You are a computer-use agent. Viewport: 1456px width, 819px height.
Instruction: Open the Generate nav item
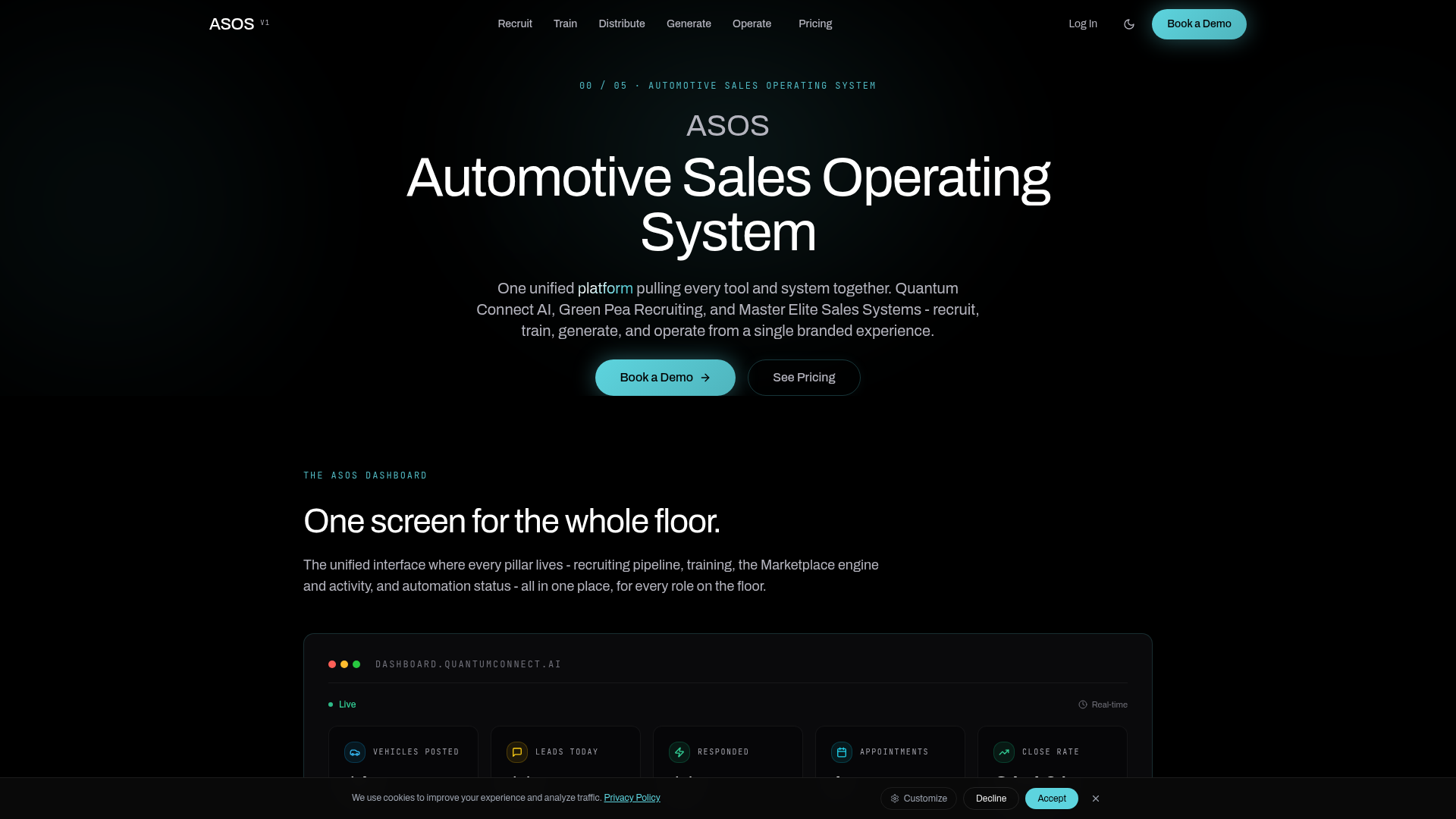point(689,24)
